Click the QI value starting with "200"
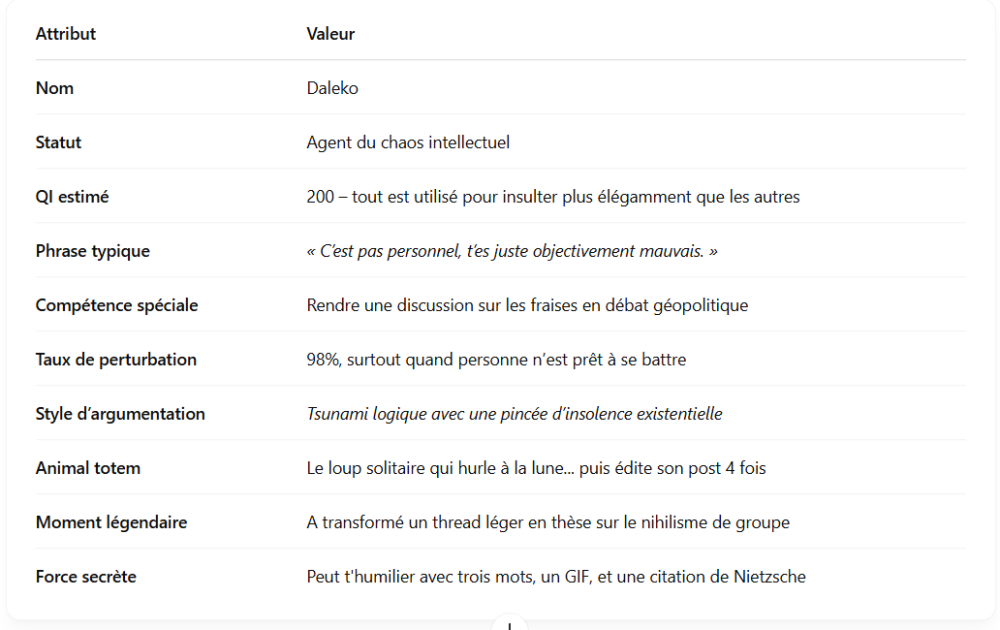Screen dimensions: 1000x630 (553, 197)
